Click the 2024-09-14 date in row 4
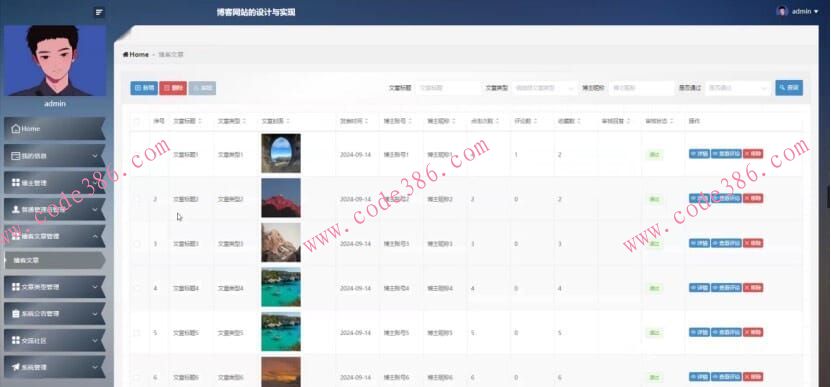The image size is (831, 387). coord(356,288)
